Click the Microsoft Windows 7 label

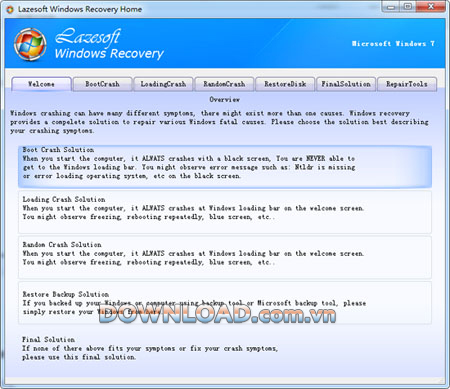click(393, 44)
